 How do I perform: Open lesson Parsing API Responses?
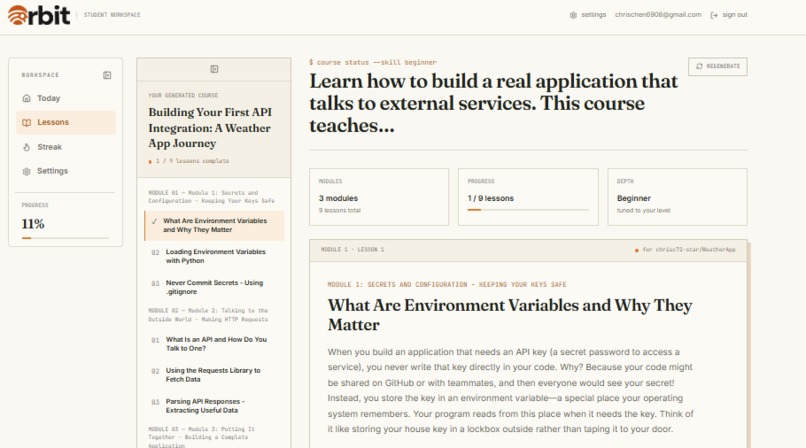(214, 406)
